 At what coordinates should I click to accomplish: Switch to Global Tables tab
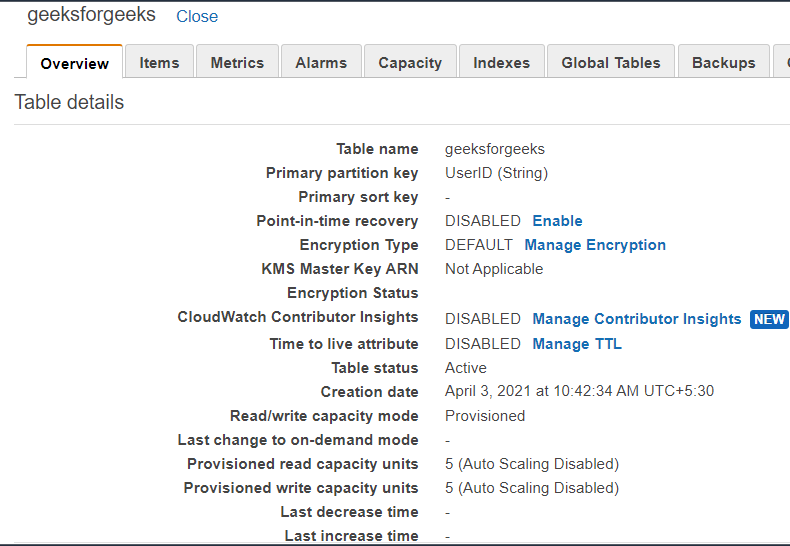tap(611, 62)
